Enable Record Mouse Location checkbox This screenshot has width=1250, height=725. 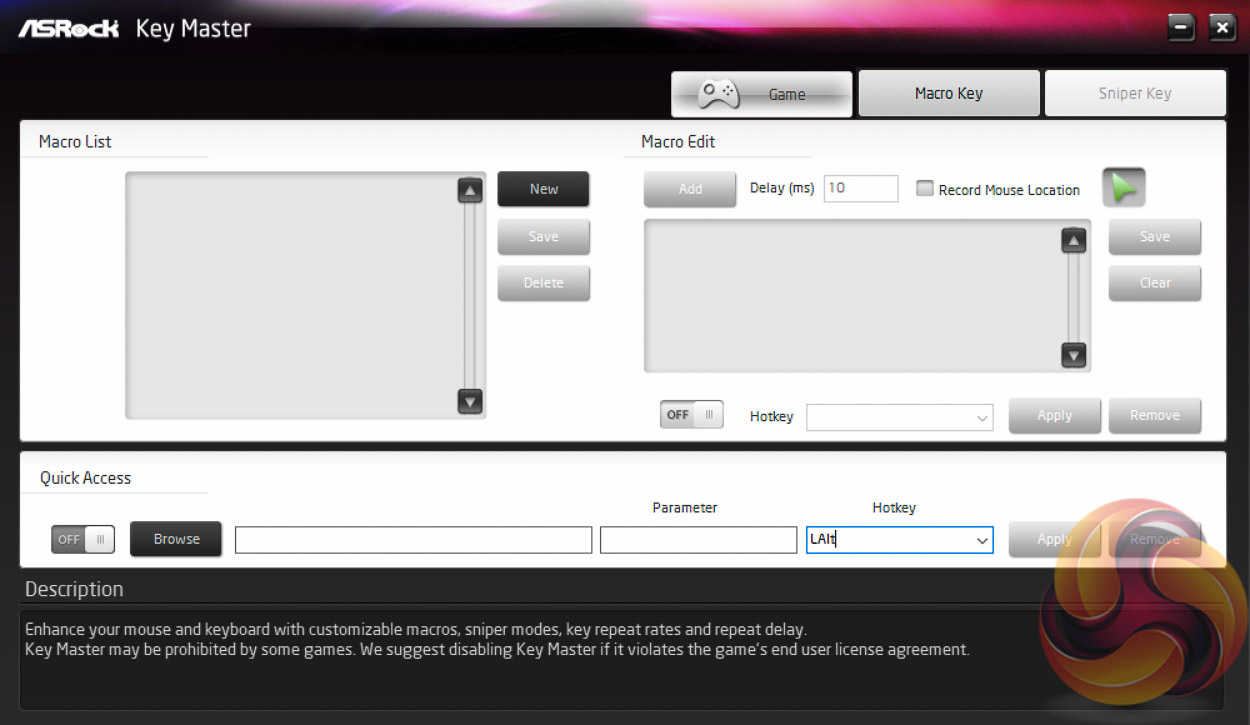925,189
